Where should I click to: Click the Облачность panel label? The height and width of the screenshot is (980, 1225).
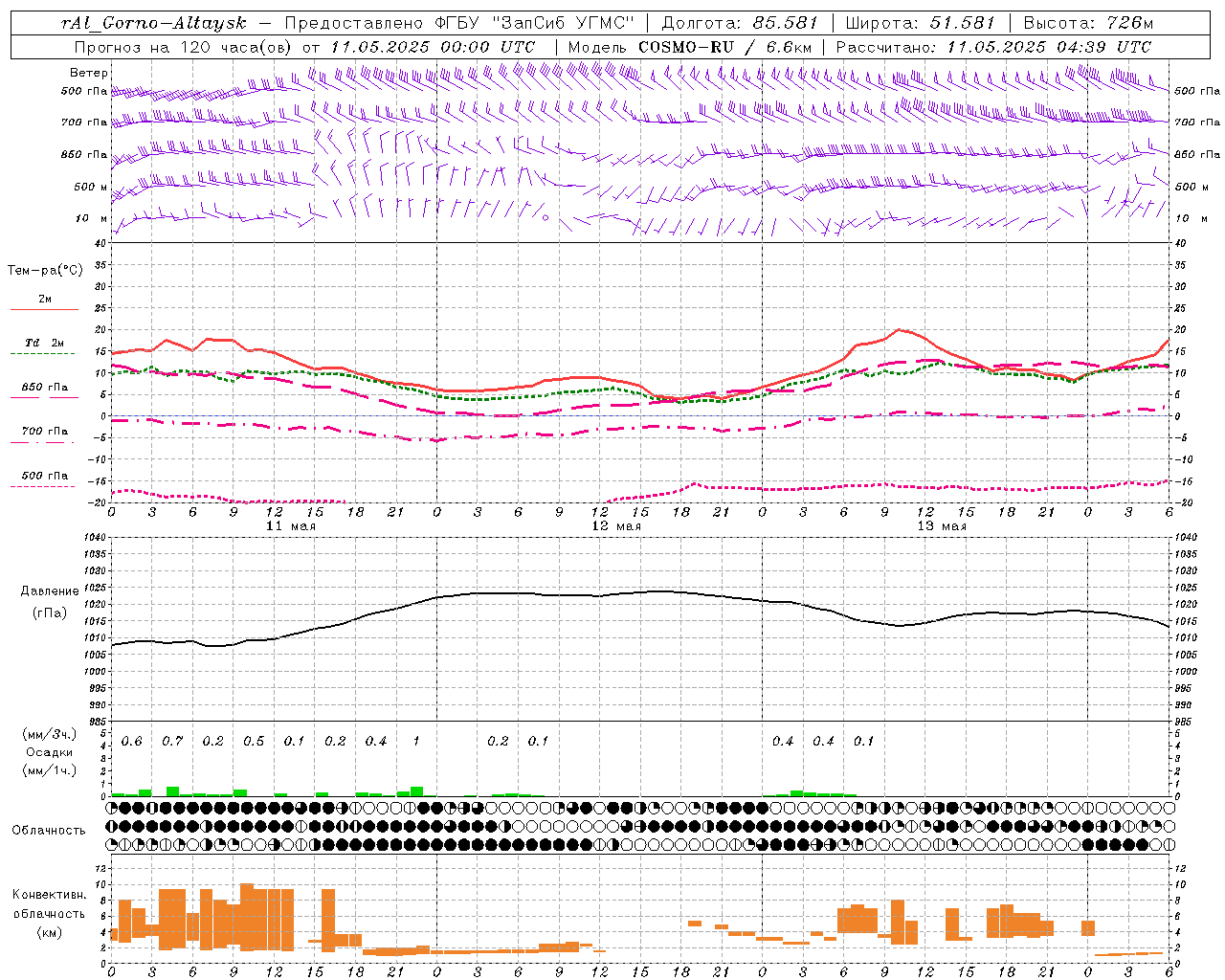point(49,831)
